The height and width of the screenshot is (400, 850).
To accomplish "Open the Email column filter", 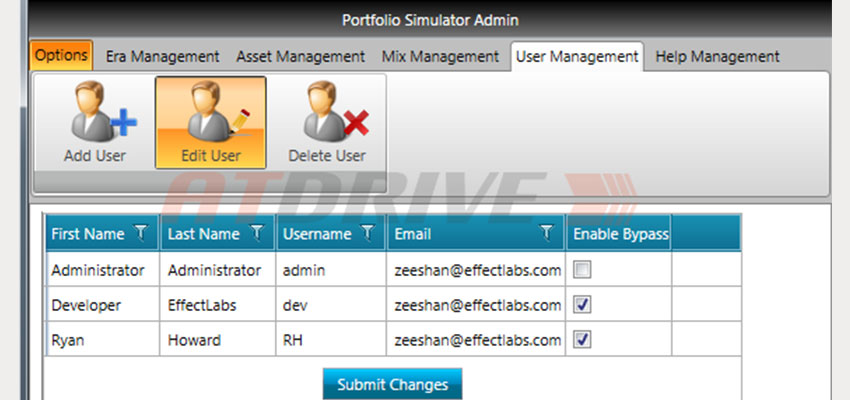I will click(547, 234).
